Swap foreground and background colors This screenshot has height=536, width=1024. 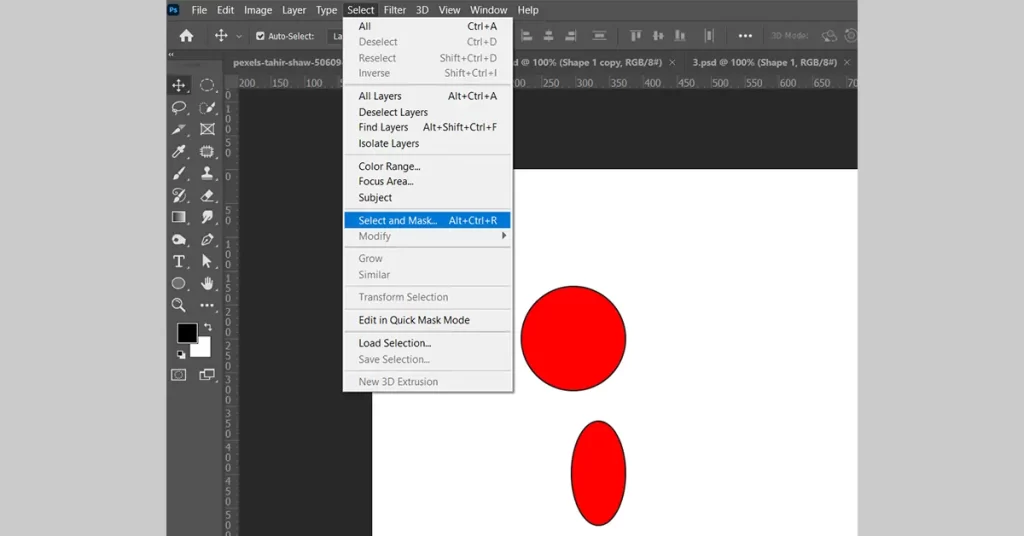(x=208, y=326)
